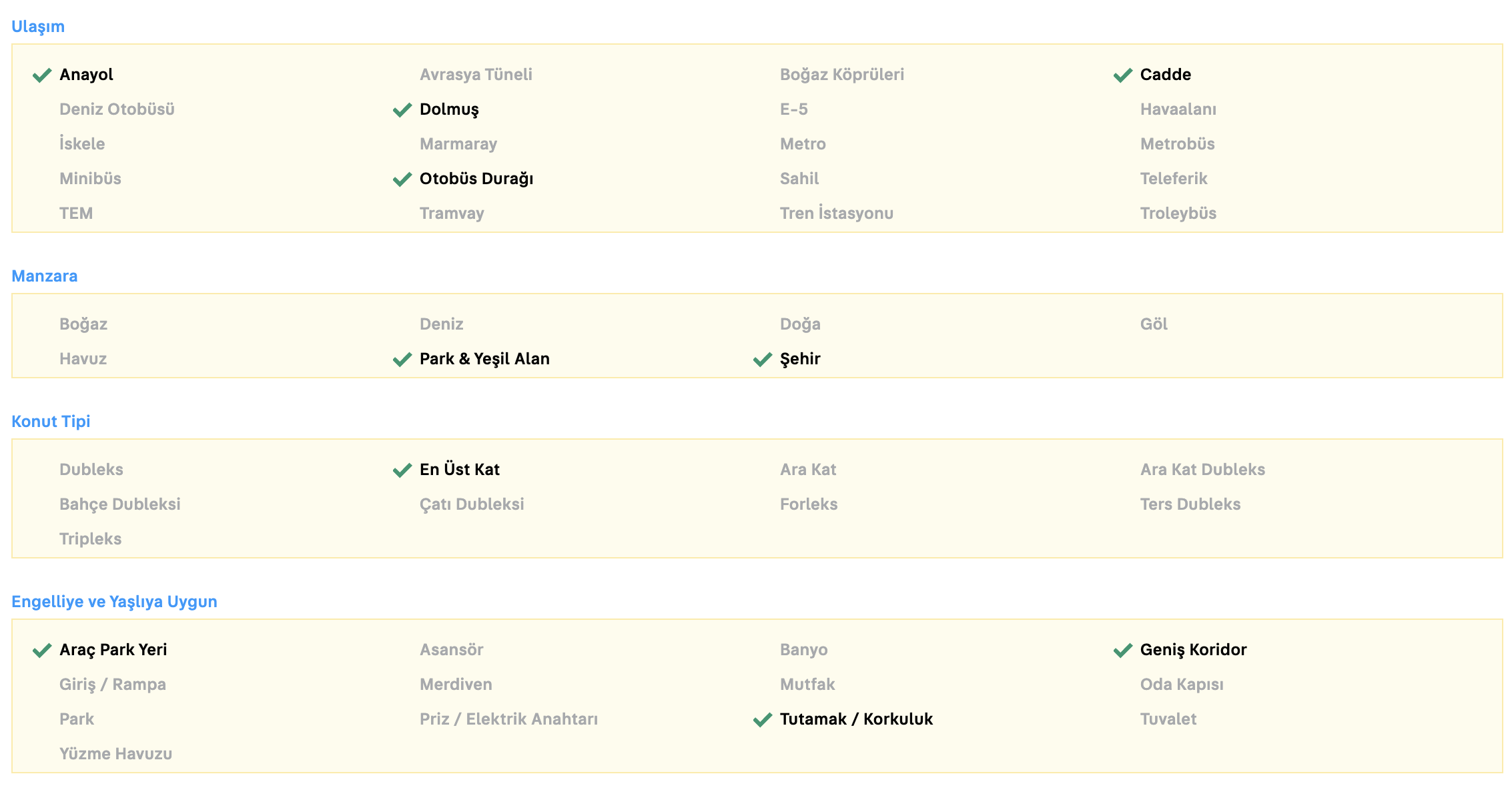Image resolution: width=1512 pixels, height=794 pixels.
Task: Click the tick icon beside Park & Yeşil Alan
Action: (x=402, y=359)
